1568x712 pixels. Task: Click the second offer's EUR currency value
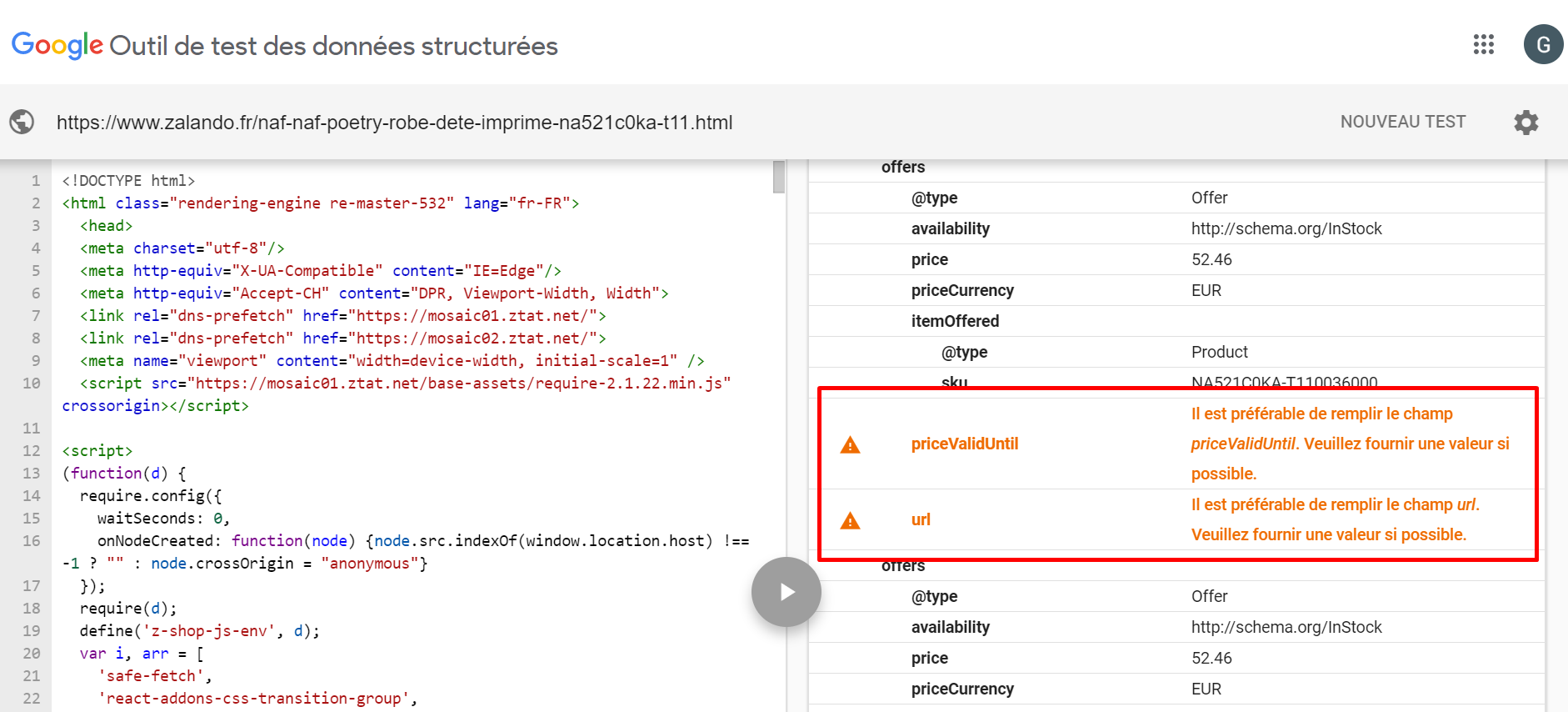1206,689
